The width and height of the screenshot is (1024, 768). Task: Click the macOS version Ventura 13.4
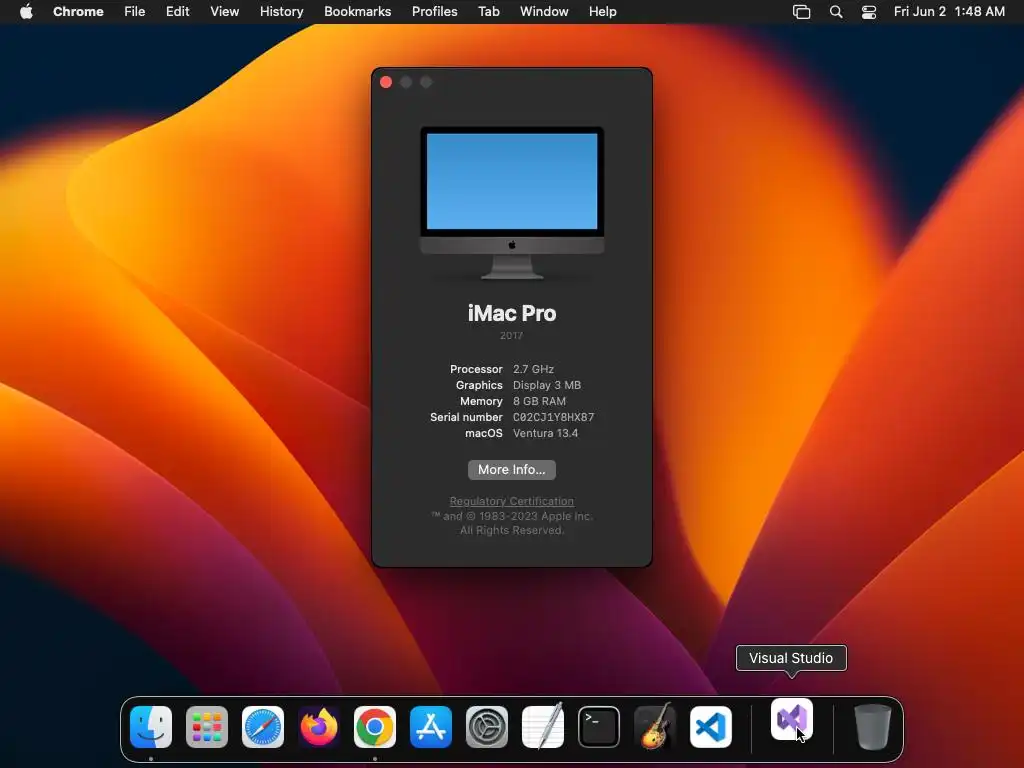545,433
